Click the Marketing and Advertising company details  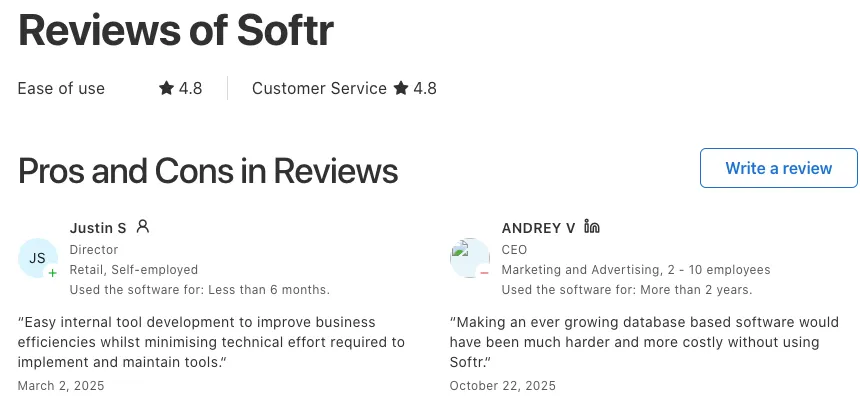pyautogui.click(x=635, y=269)
